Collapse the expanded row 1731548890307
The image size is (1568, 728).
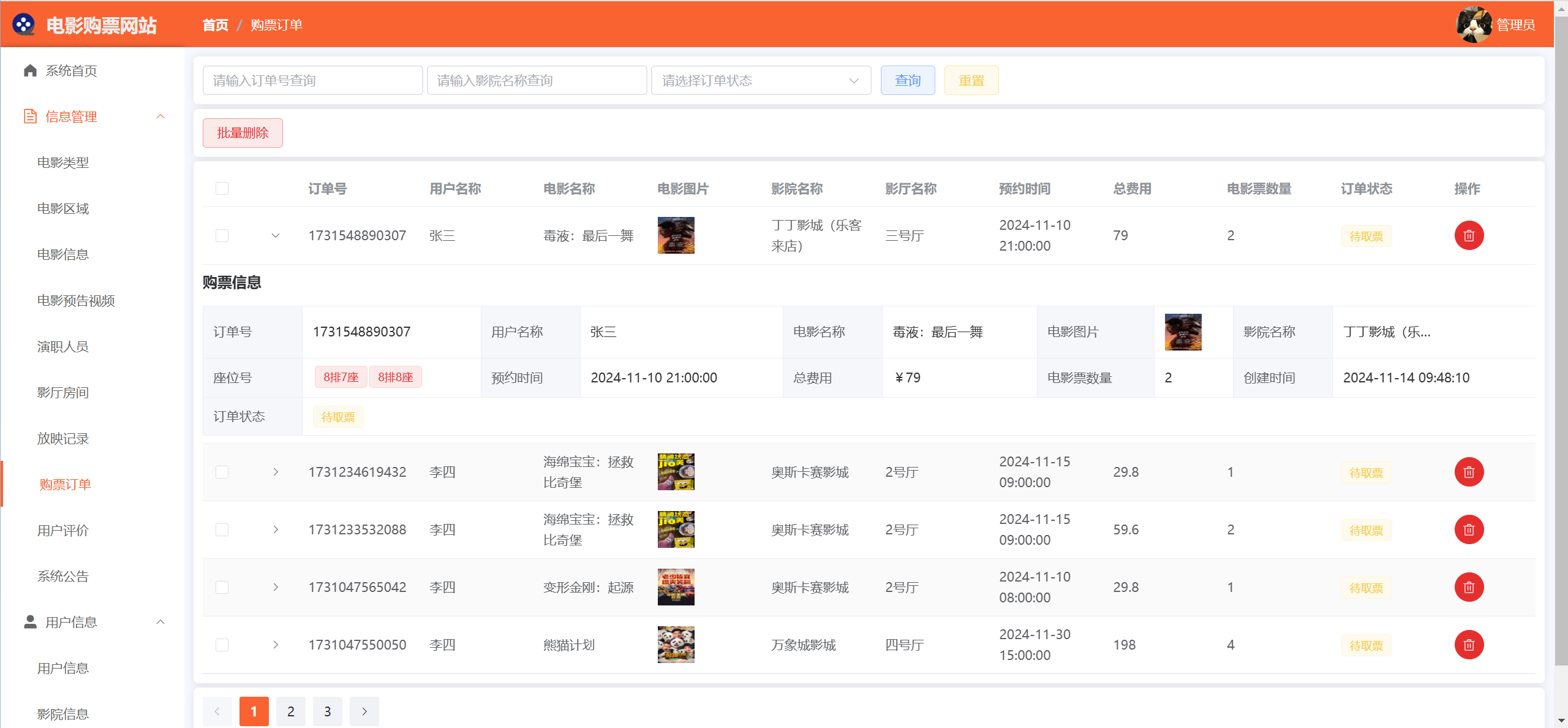point(276,235)
